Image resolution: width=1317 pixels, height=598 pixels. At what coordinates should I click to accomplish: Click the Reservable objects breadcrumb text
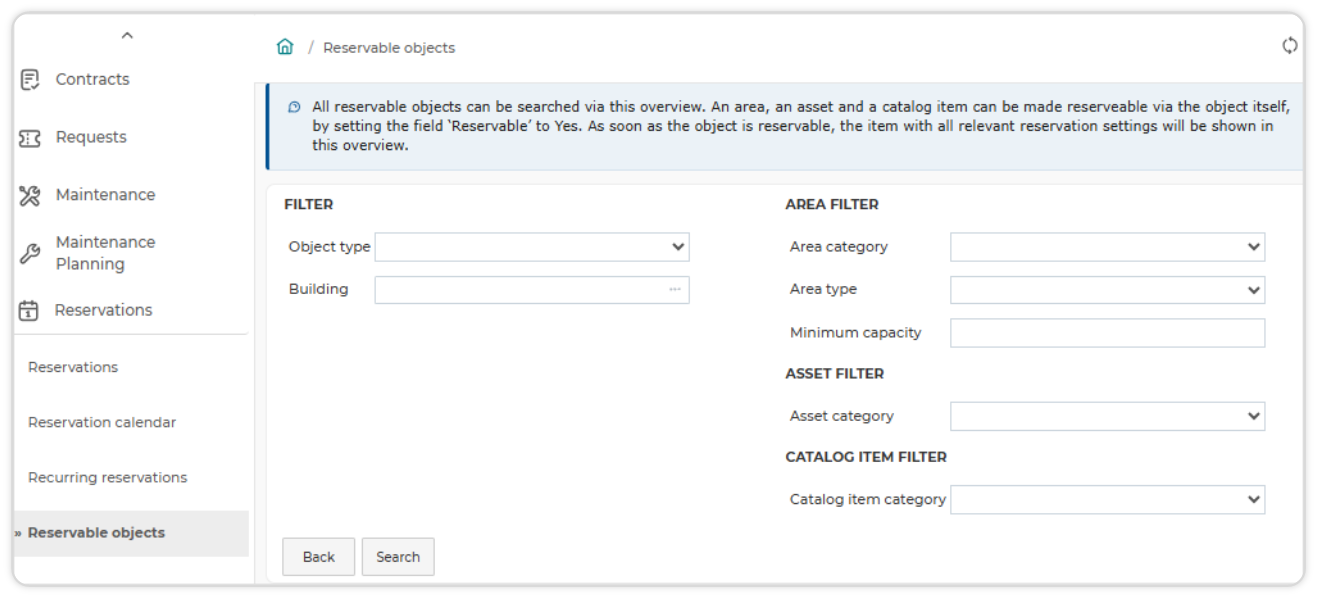click(389, 48)
